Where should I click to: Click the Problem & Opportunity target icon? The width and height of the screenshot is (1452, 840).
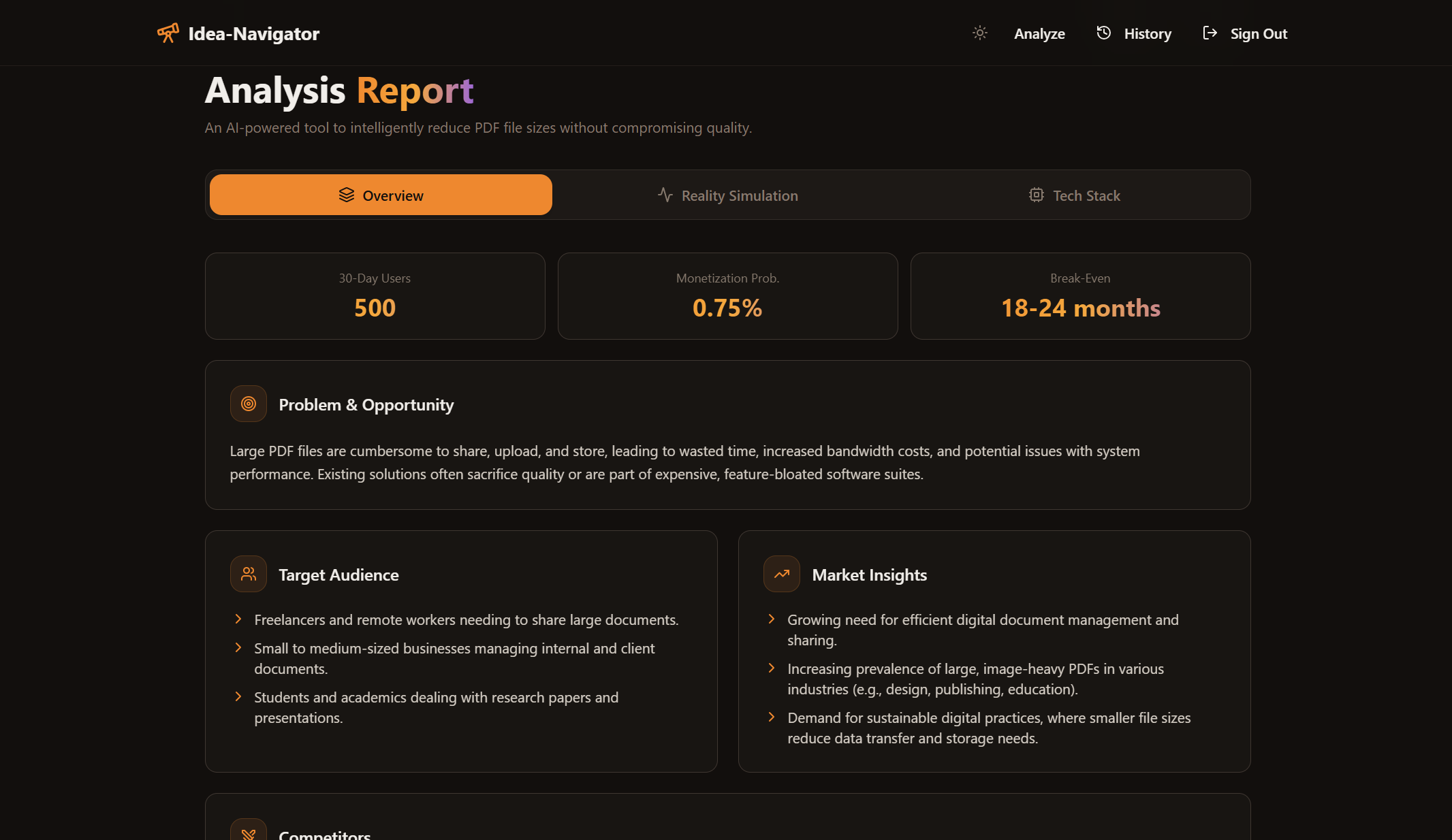249,404
